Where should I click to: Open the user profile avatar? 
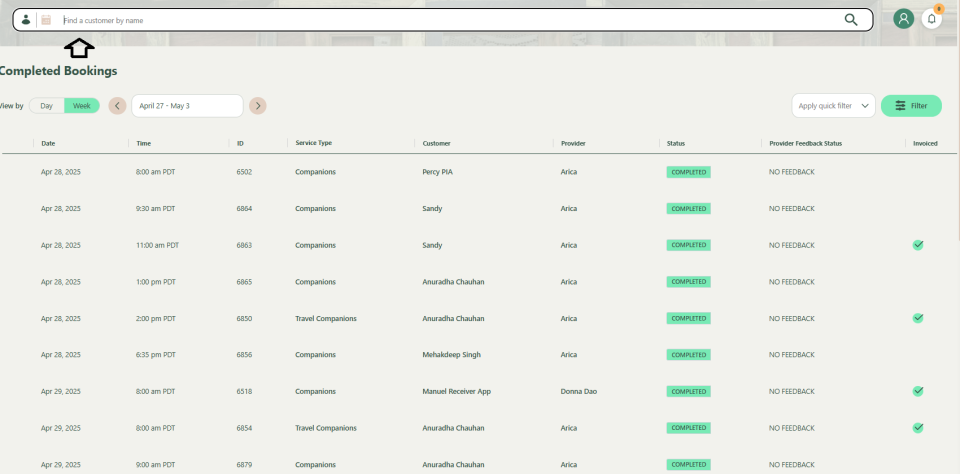click(x=904, y=19)
